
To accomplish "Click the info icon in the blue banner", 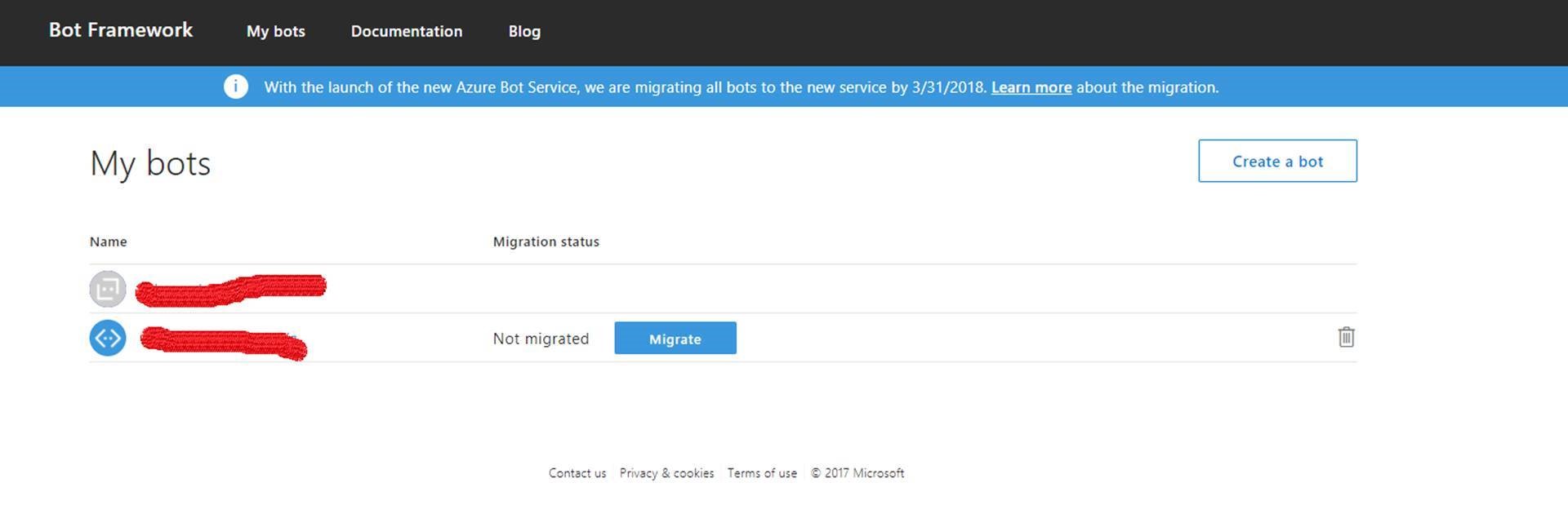I will click(x=236, y=86).
